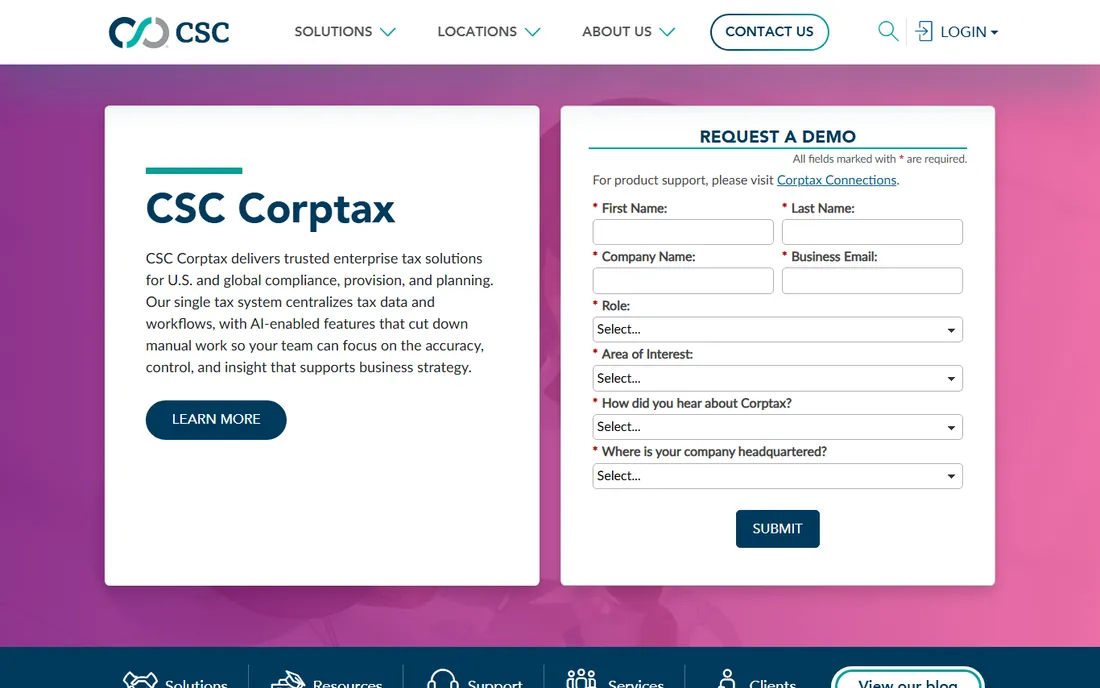Expand the About Us navigation menu
1100x688 pixels.
pos(628,32)
